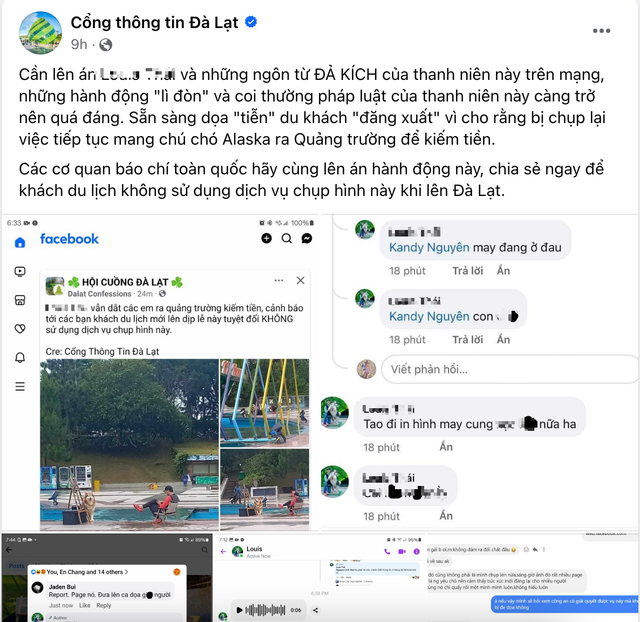Expand the 'You, En Chang and 14 others' reactions

(87, 572)
